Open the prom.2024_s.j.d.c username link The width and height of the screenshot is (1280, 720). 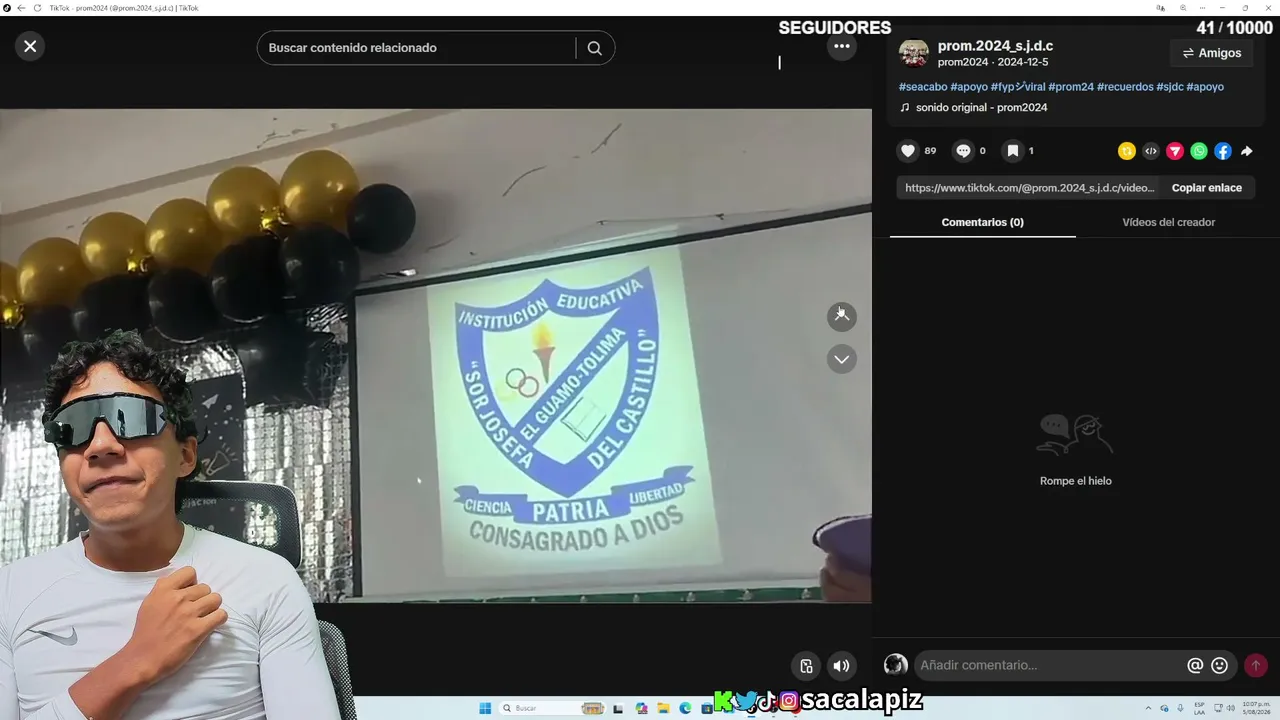pos(995,46)
